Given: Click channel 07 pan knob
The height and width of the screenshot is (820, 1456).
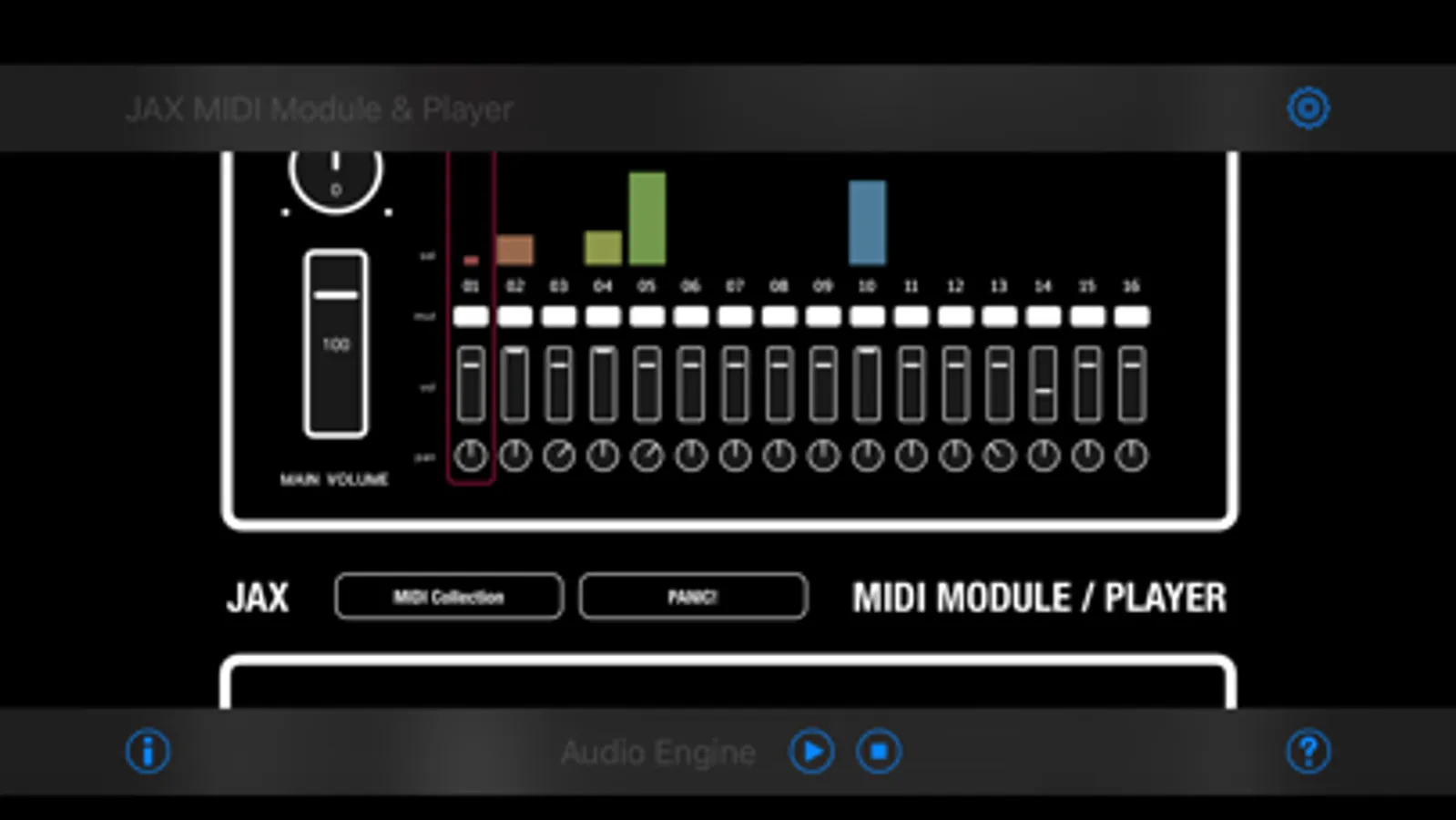Looking at the screenshot, I should coord(735,456).
